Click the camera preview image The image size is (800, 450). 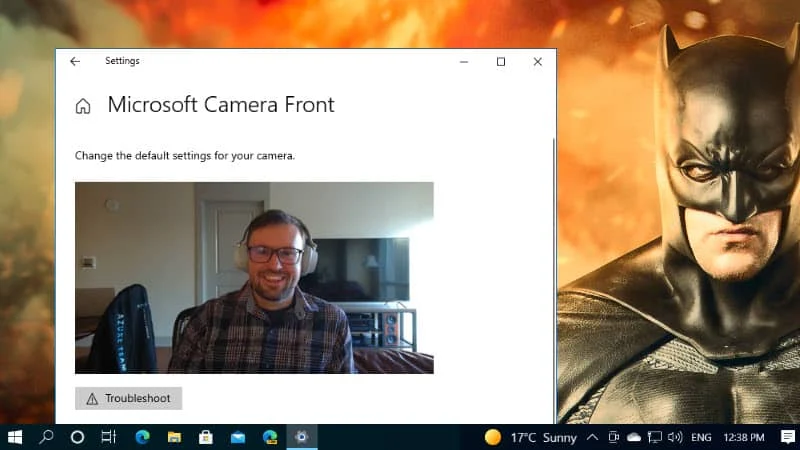[254, 278]
